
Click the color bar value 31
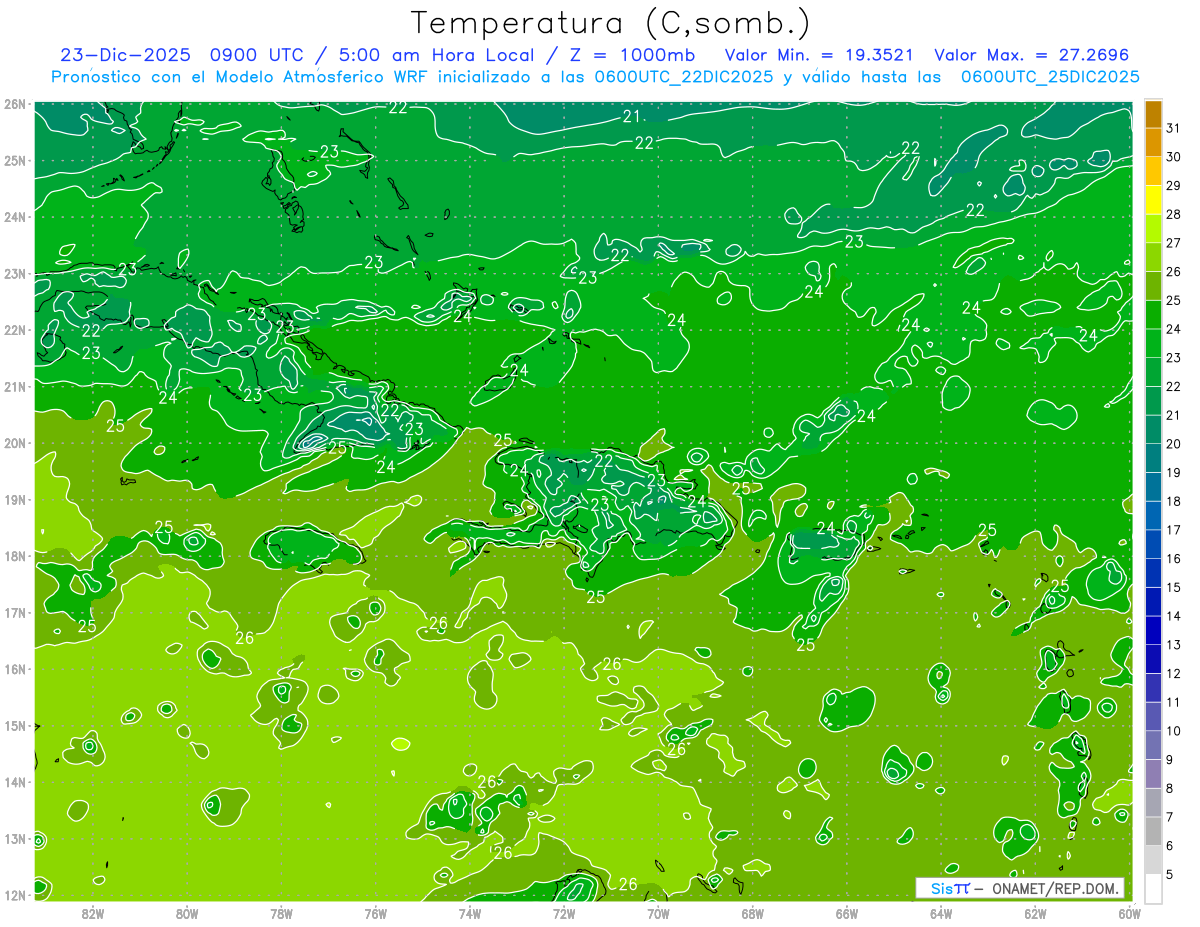[x=1173, y=128]
